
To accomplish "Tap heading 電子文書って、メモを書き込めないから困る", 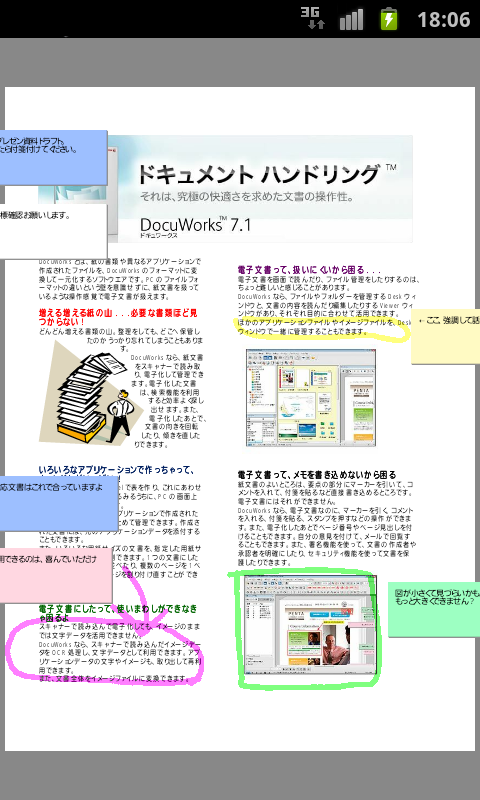I will pyautogui.click(x=317, y=475).
